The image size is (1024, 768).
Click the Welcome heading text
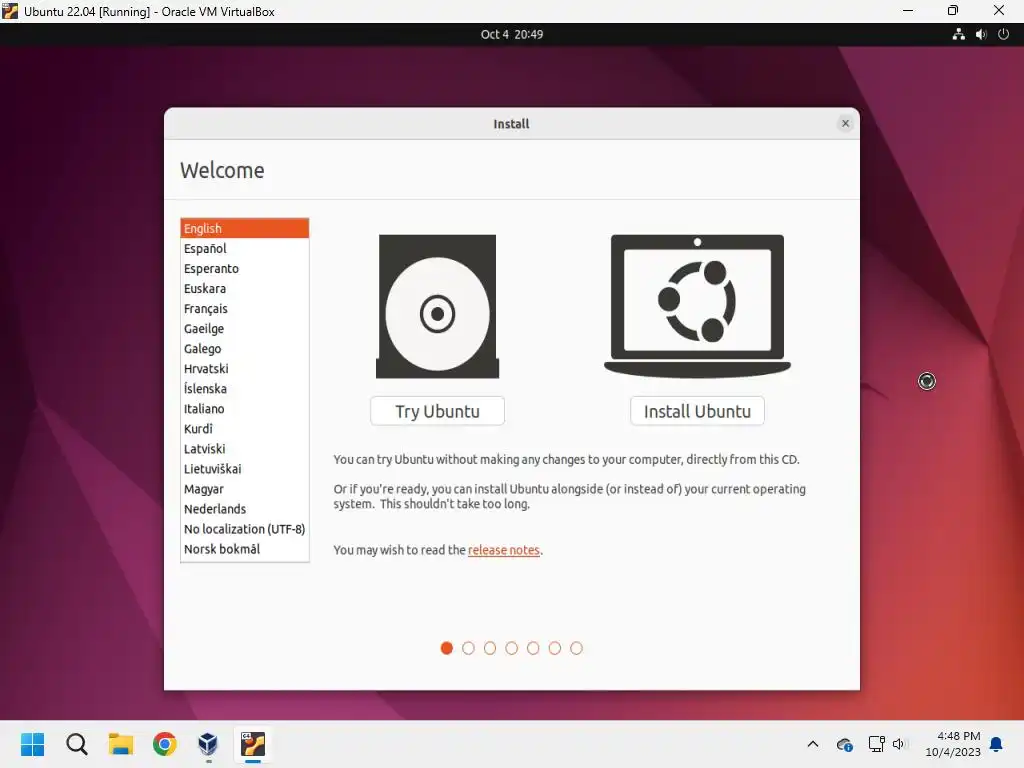click(x=222, y=170)
